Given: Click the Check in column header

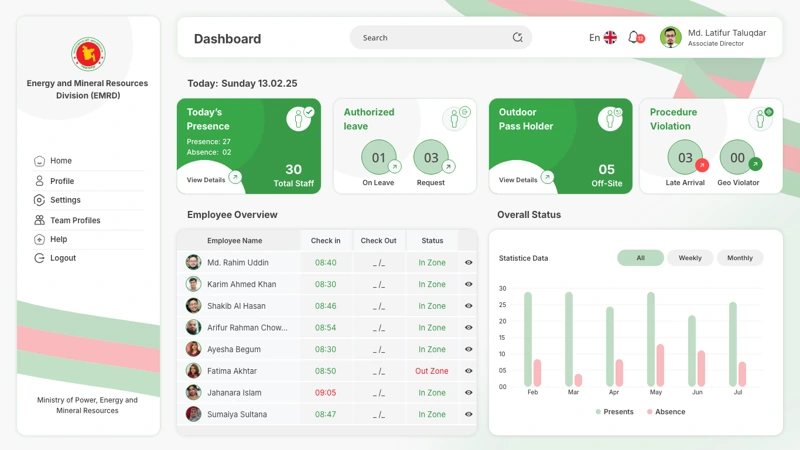Looking at the screenshot, I should click(x=326, y=240).
